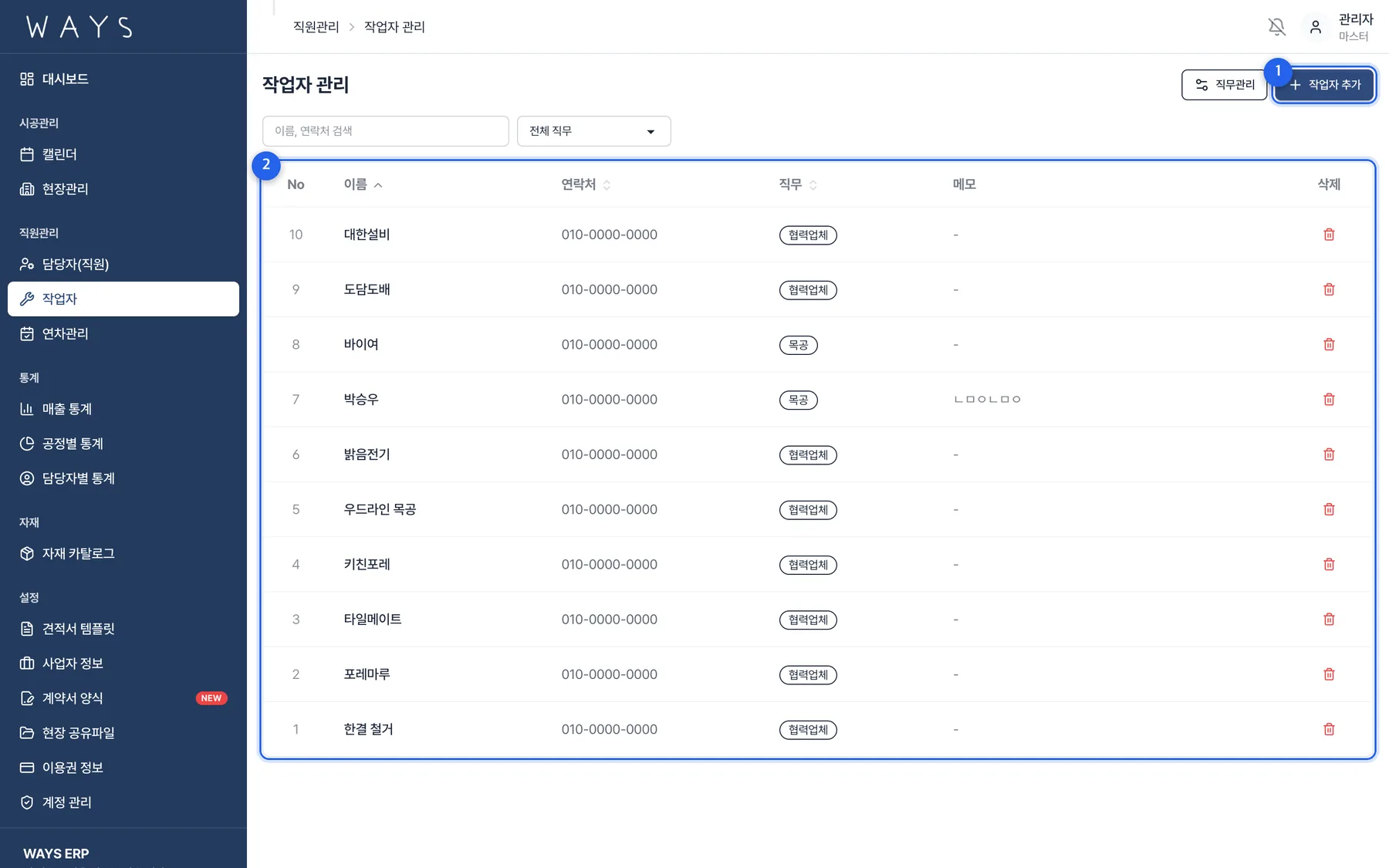Sort the table by 이름 column

click(363, 184)
